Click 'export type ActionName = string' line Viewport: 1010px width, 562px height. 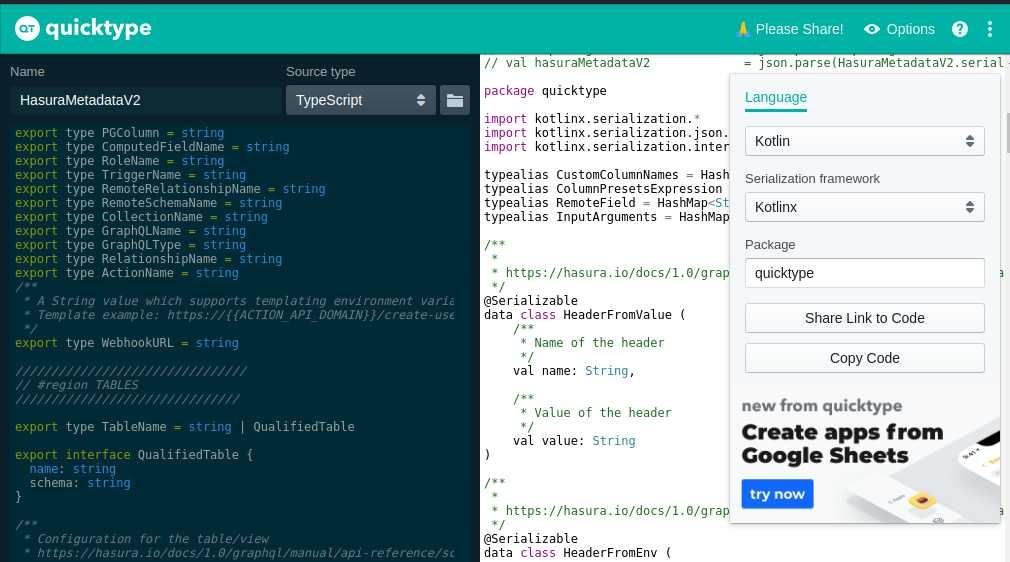[127, 273]
